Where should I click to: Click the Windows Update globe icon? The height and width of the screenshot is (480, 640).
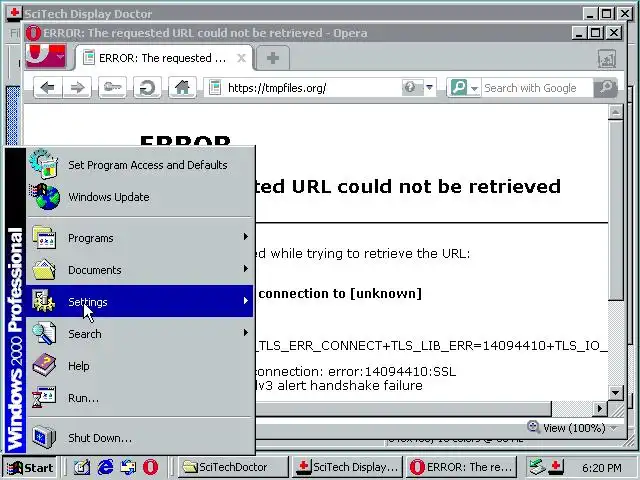[x=45, y=197]
